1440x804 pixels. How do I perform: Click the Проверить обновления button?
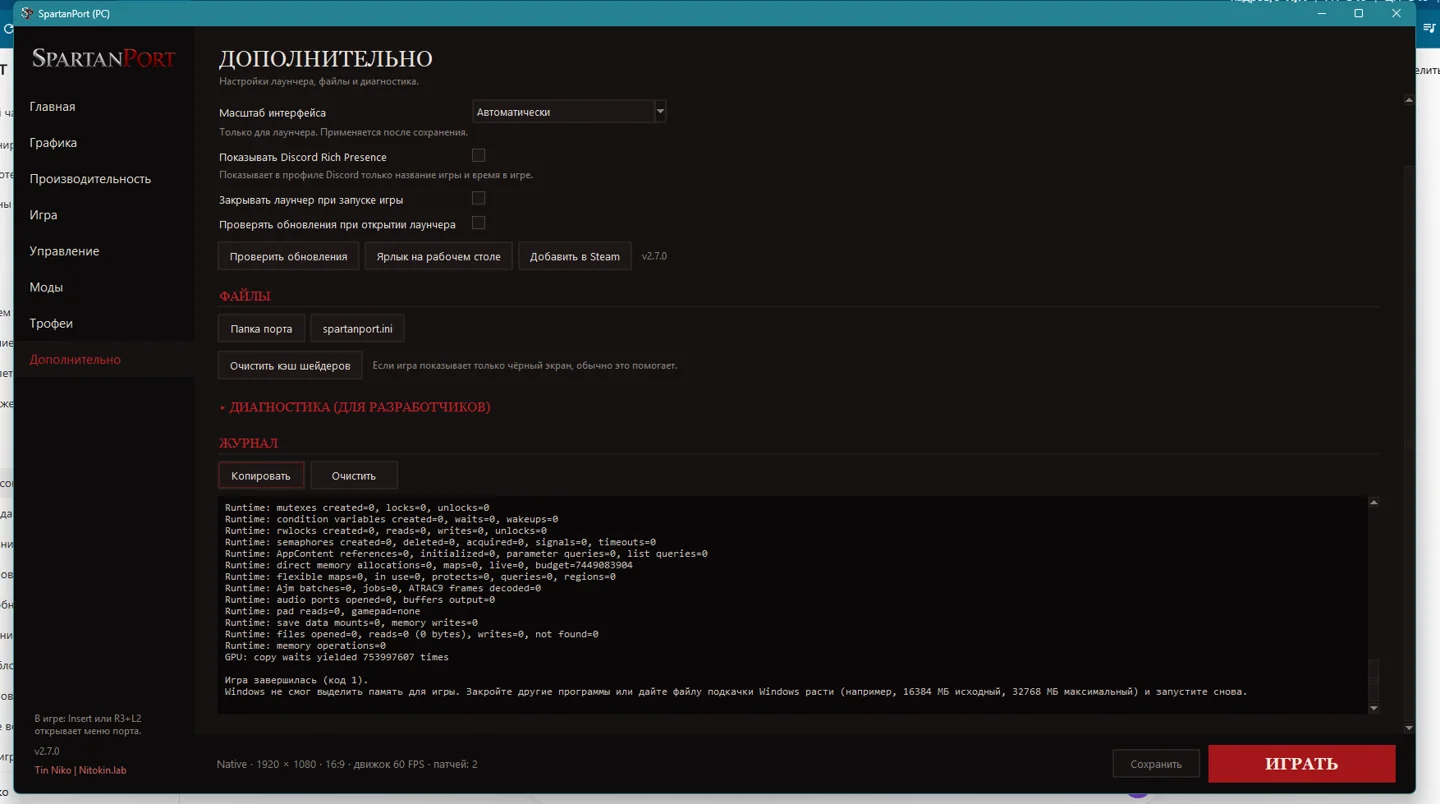tap(288, 256)
